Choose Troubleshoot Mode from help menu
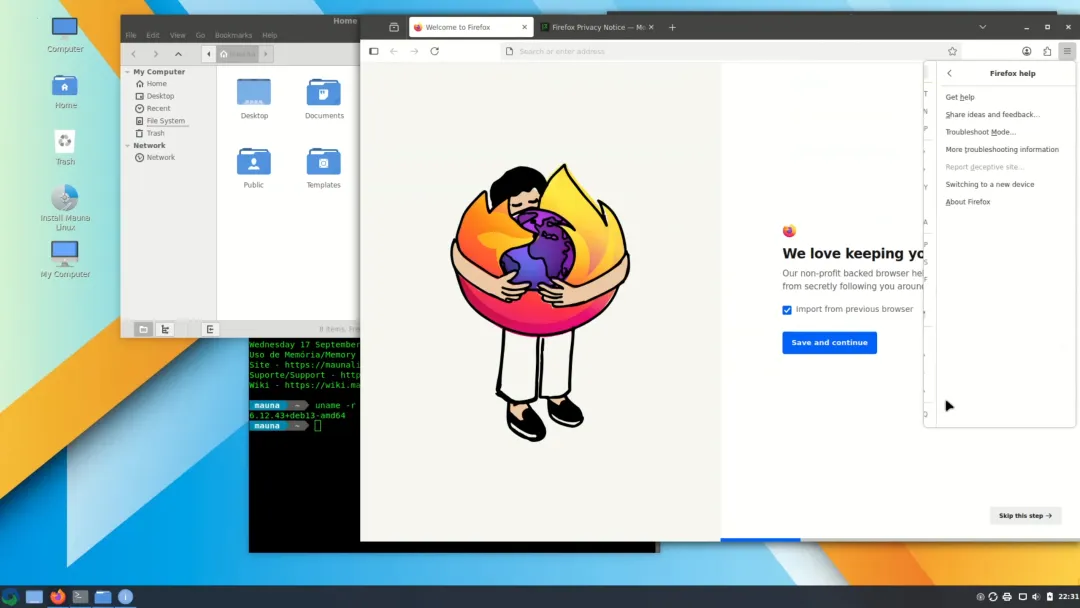 [x=980, y=132]
